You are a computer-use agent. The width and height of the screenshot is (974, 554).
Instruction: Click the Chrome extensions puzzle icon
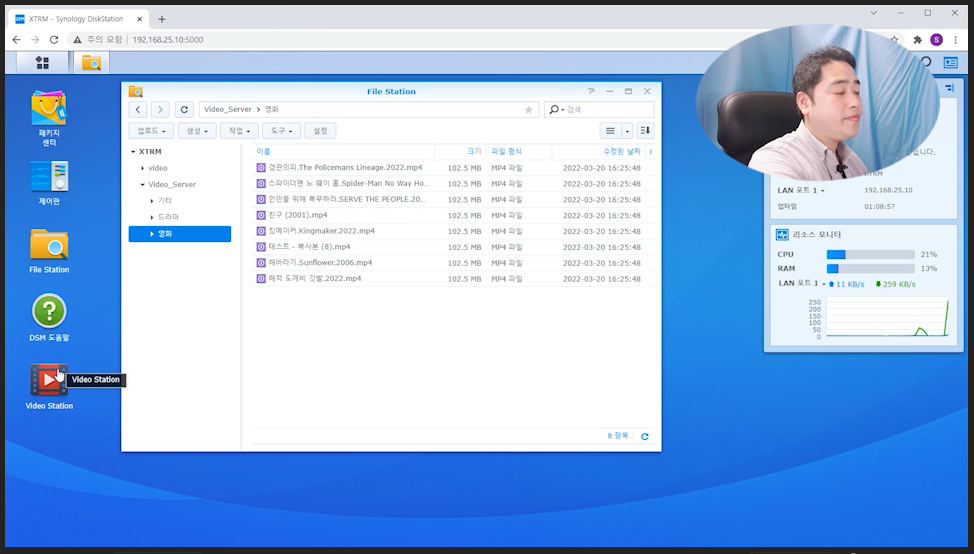(917, 40)
